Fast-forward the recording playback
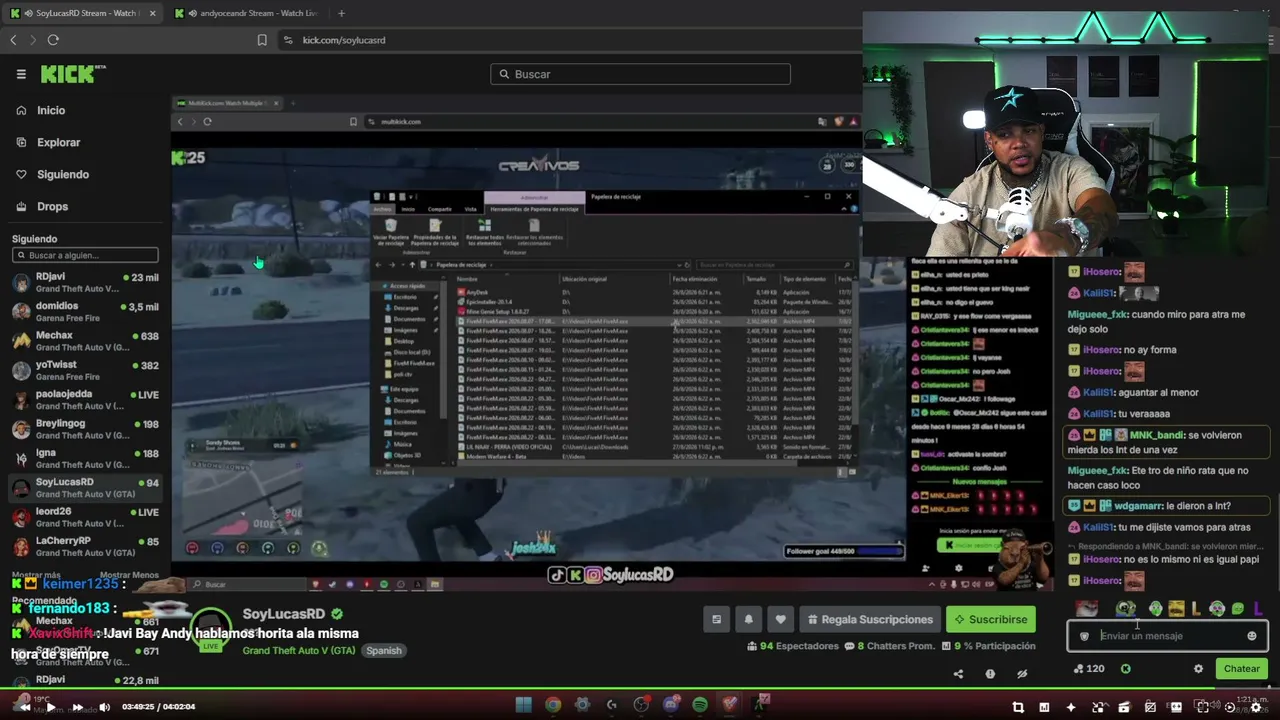Image resolution: width=1280 pixels, height=720 pixels. click(77, 707)
